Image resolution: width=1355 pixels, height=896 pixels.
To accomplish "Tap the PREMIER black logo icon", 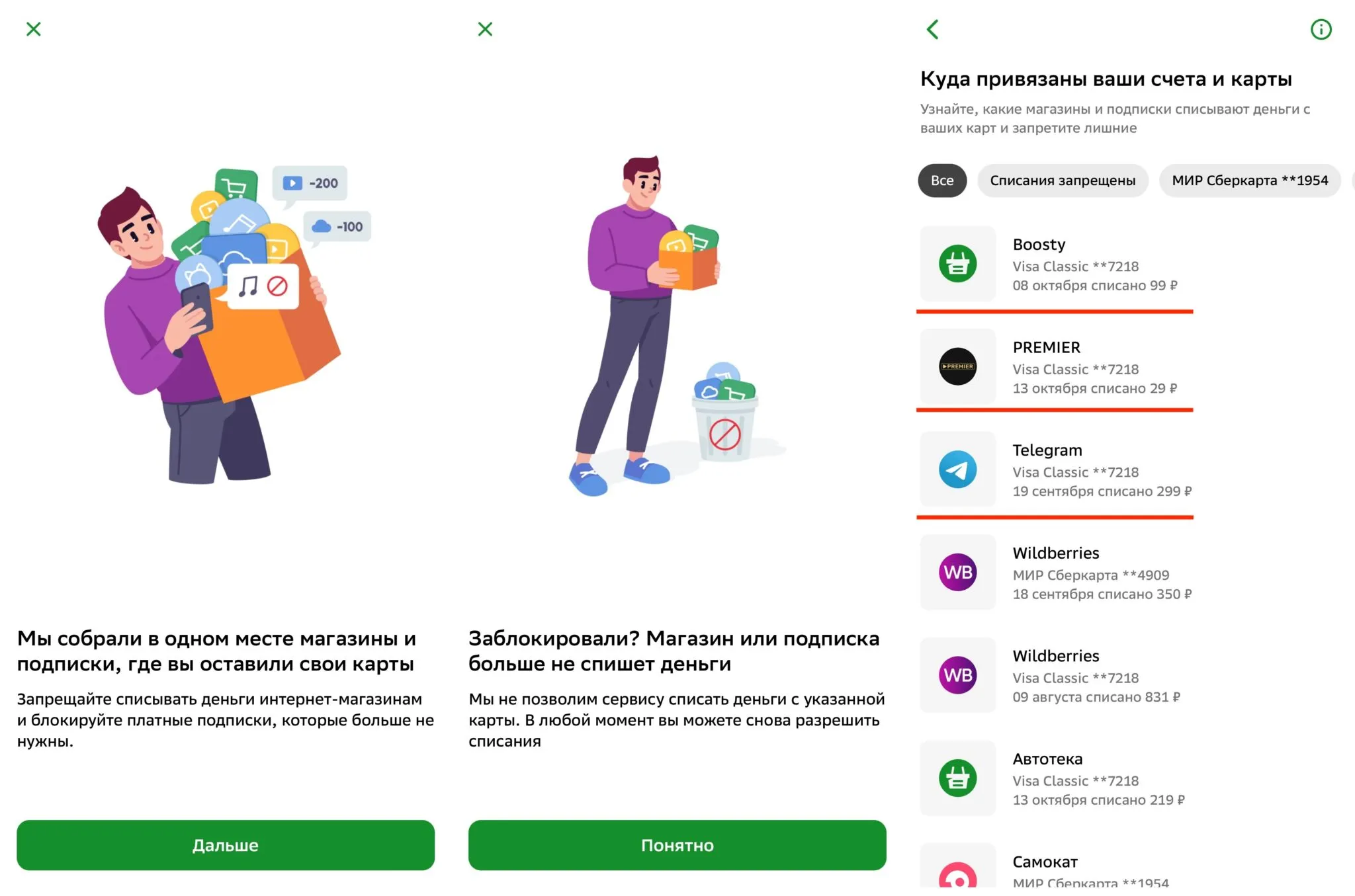I will coord(957,366).
